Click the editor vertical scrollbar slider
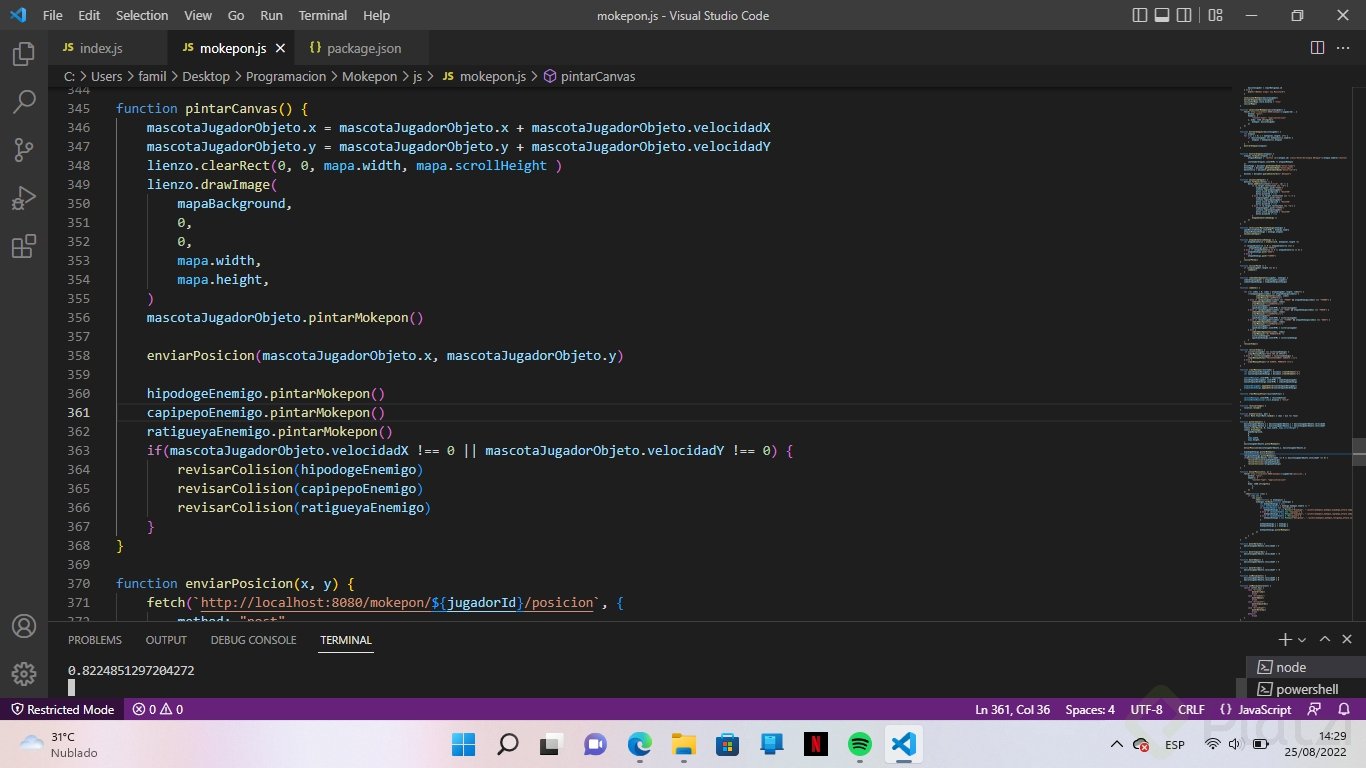This screenshot has height=768, width=1366. 1359,452
